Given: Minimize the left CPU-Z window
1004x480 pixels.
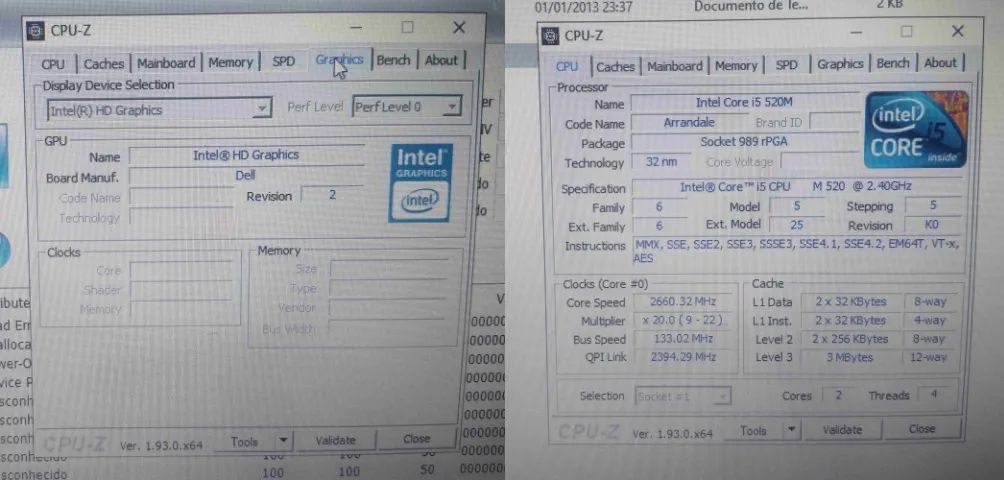Looking at the screenshot, I should click(357, 28).
